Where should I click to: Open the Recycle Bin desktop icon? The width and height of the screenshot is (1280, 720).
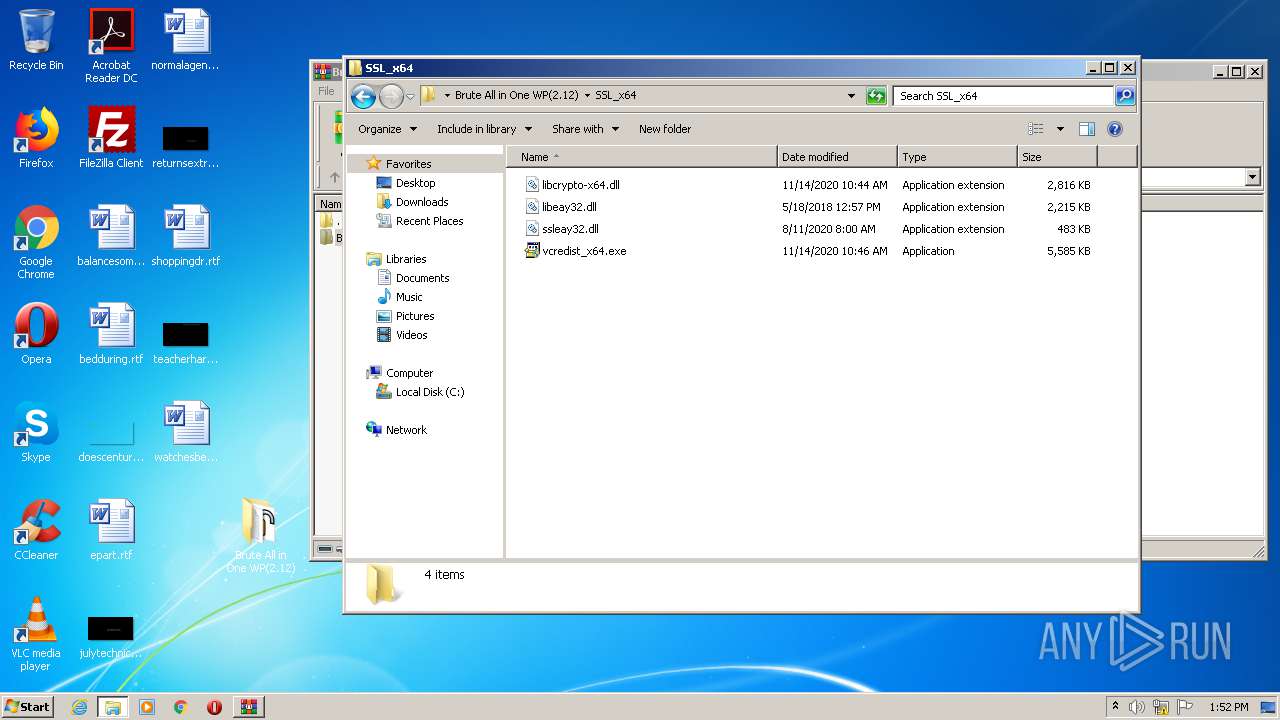click(36, 40)
